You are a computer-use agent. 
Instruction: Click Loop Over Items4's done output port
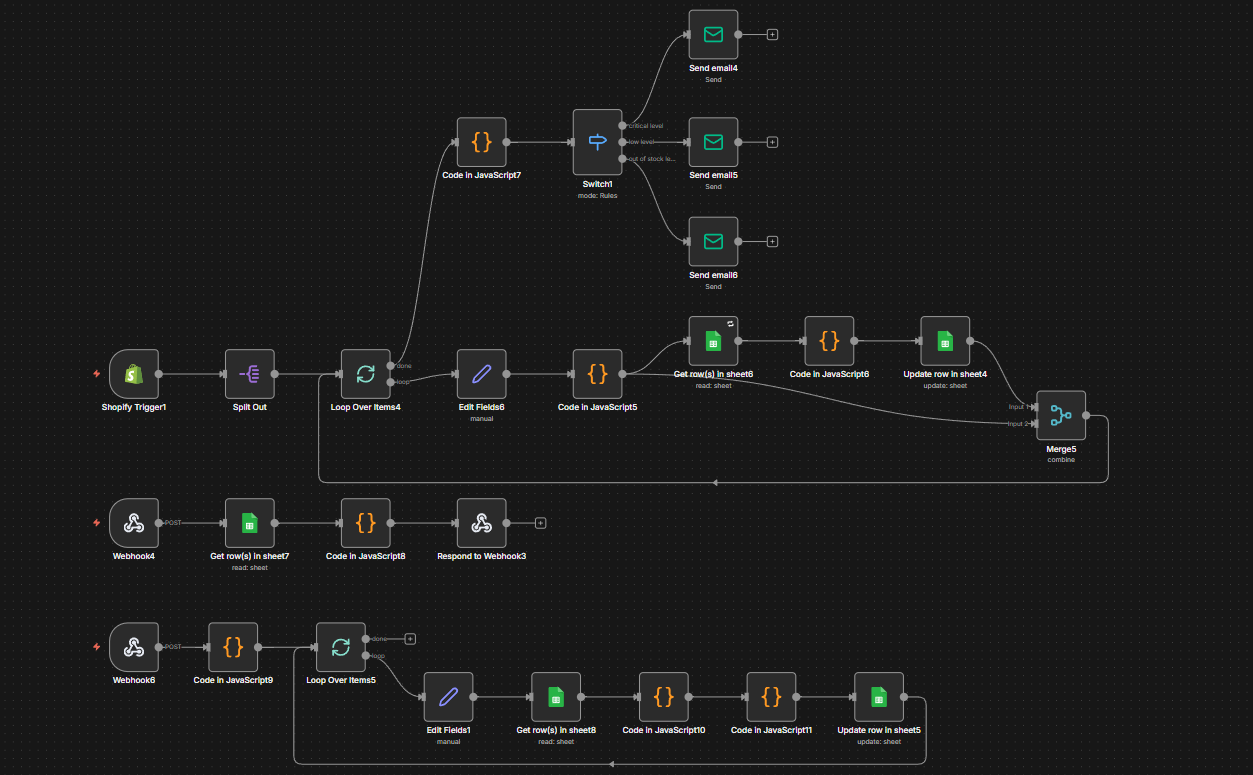coord(390,366)
